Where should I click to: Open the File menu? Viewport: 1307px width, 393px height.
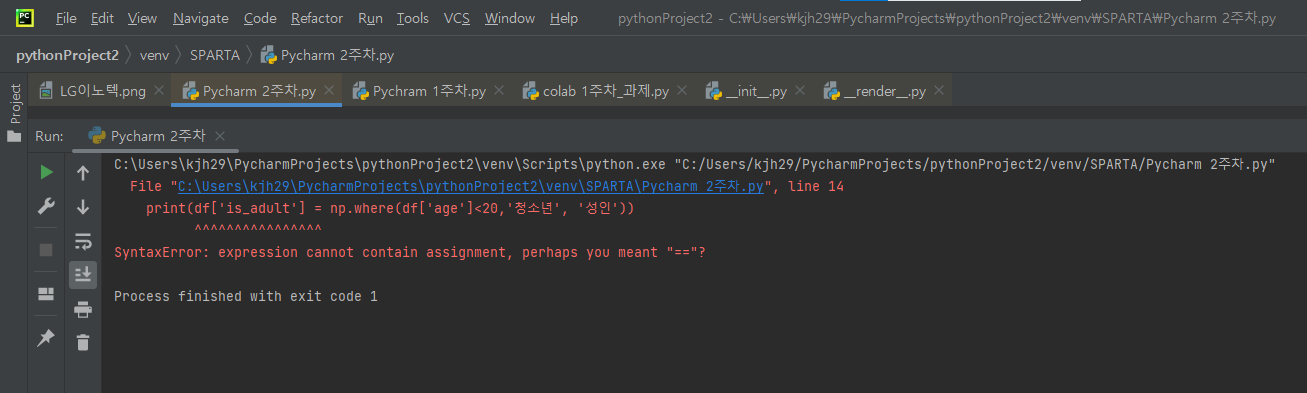click(66, 18)
